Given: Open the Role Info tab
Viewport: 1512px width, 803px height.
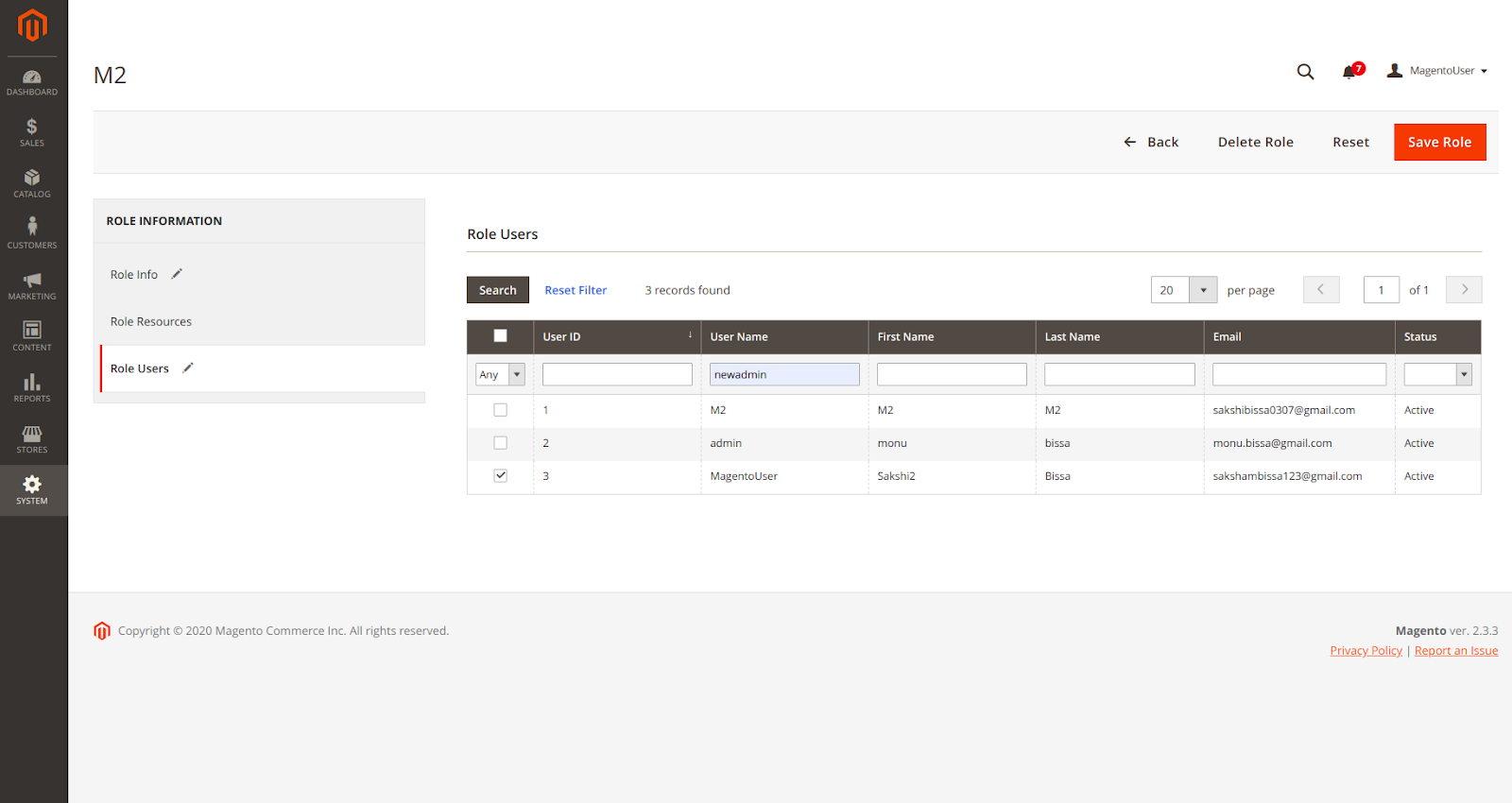Looking at the screenshot, I should [x=134, y=275].
